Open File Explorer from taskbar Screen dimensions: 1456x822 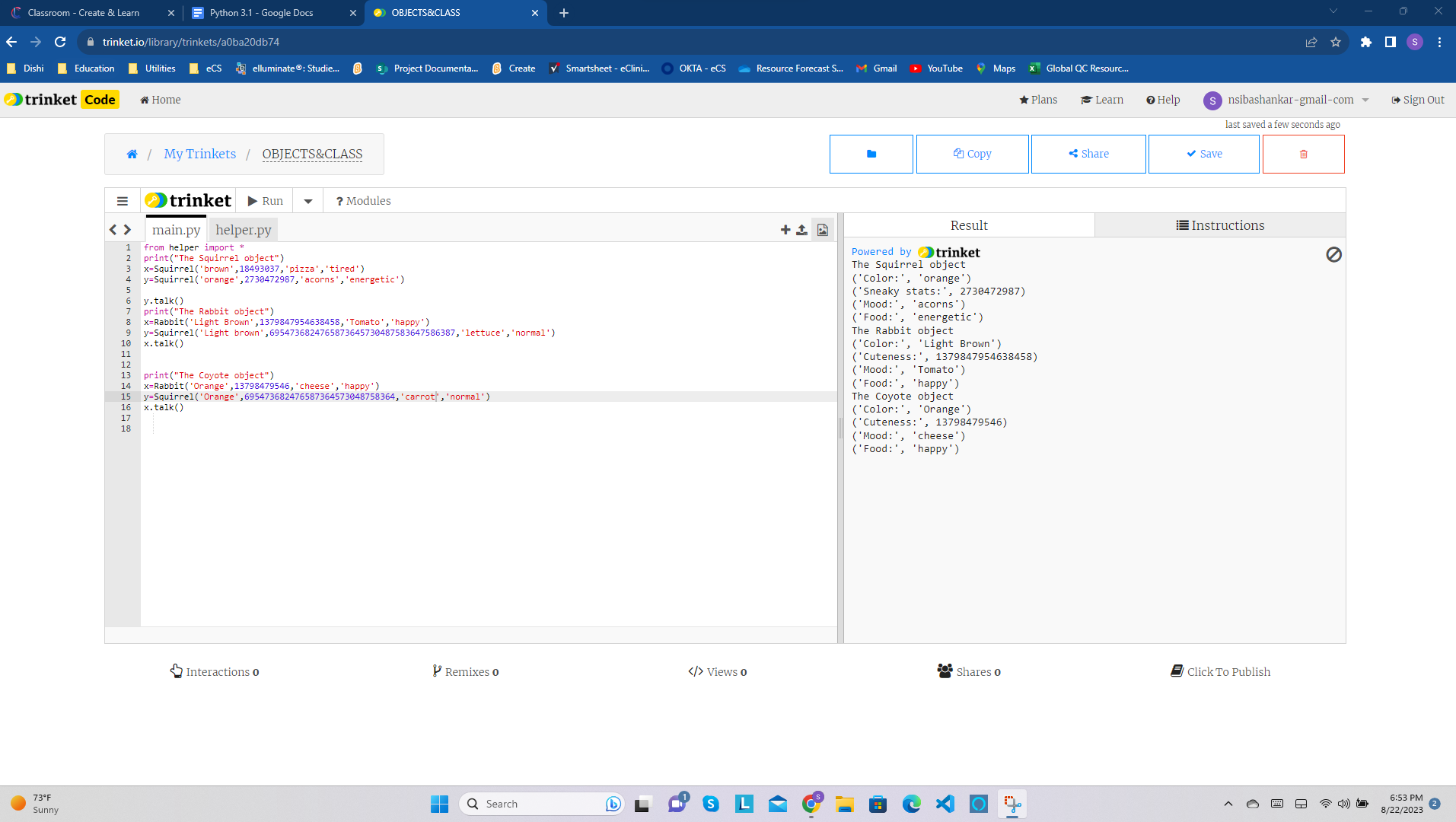point(845,804)
